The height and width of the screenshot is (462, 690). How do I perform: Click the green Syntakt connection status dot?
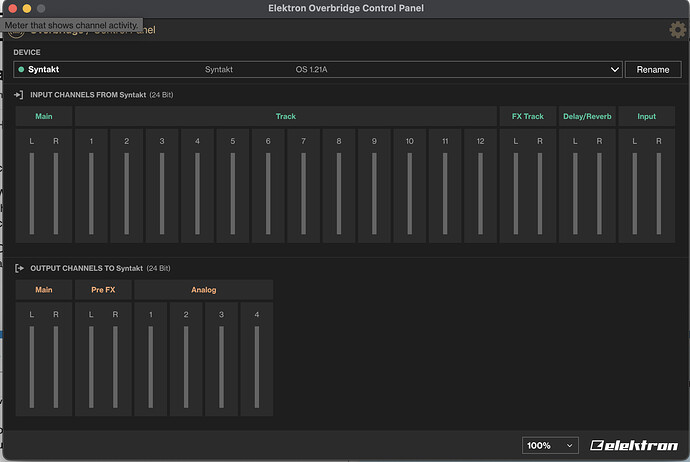click(x=21, y=70)
